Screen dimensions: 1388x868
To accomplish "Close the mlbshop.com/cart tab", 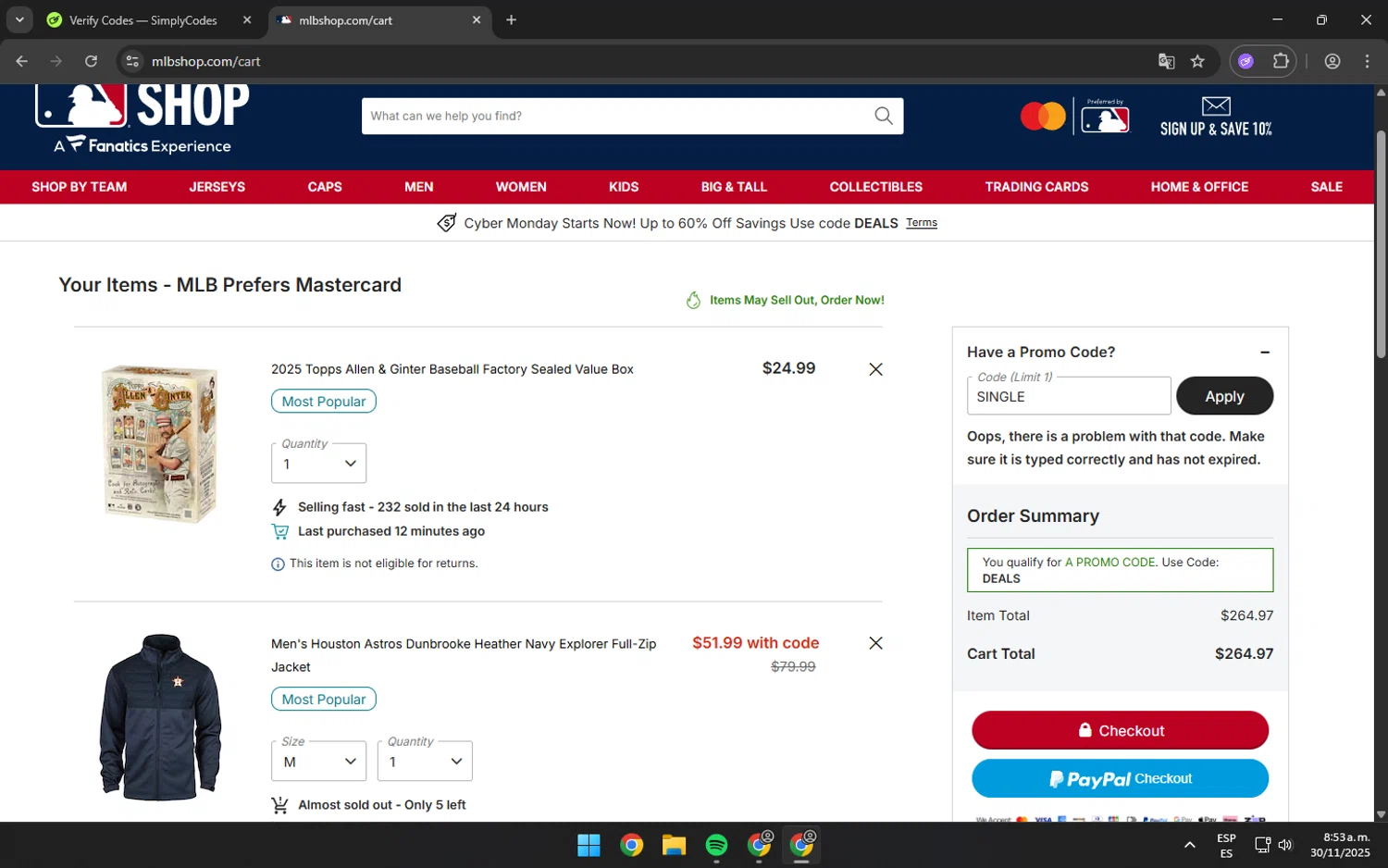I will pos(477,19).
